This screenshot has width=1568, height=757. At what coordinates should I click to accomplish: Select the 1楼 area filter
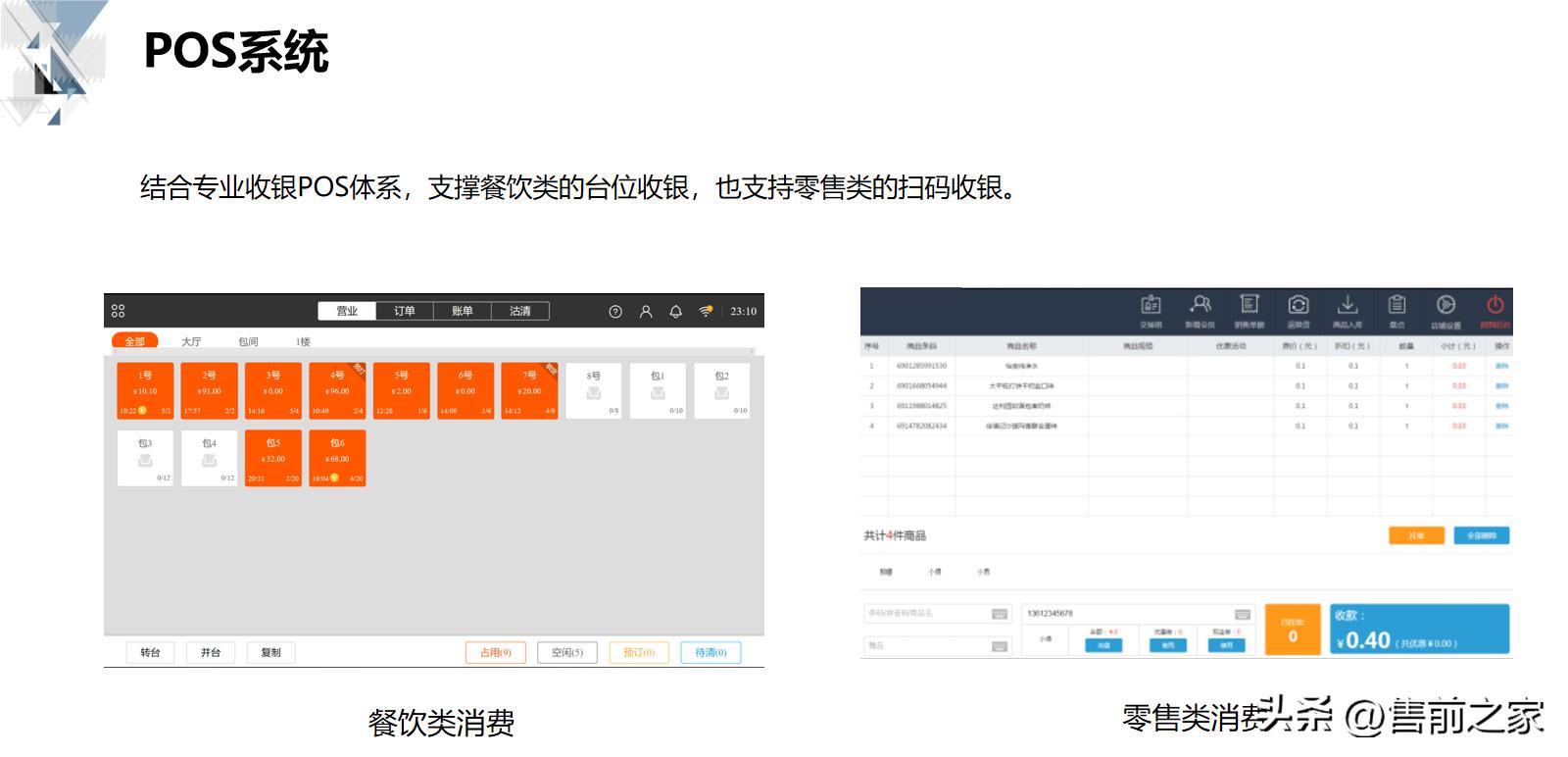304,341
